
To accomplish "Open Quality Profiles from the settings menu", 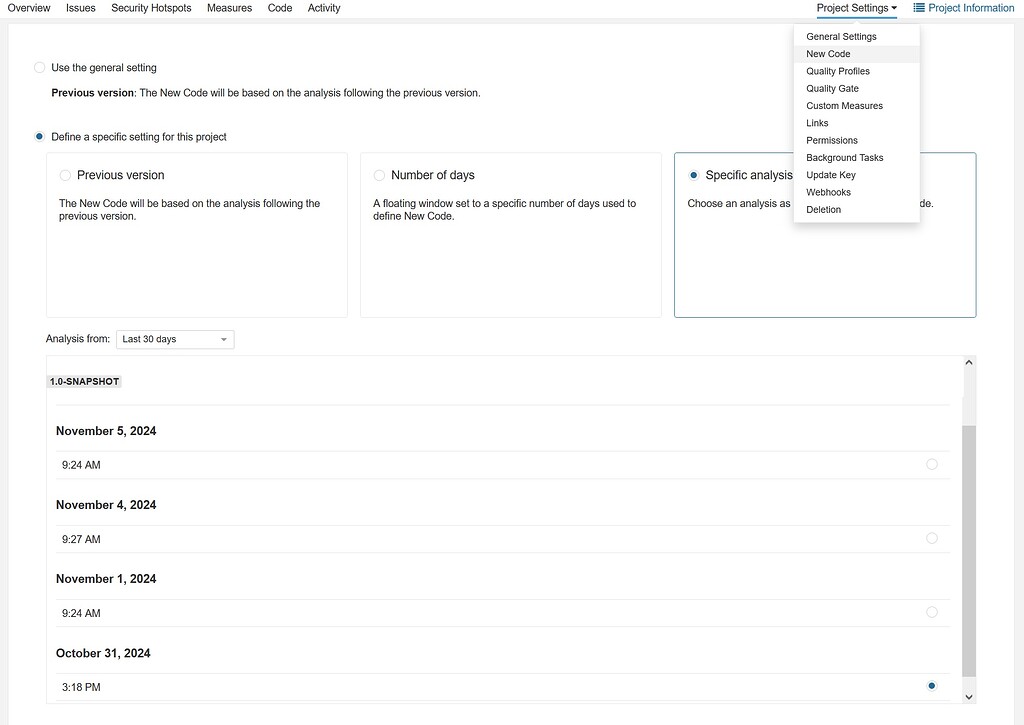I will tap(837, 71).
